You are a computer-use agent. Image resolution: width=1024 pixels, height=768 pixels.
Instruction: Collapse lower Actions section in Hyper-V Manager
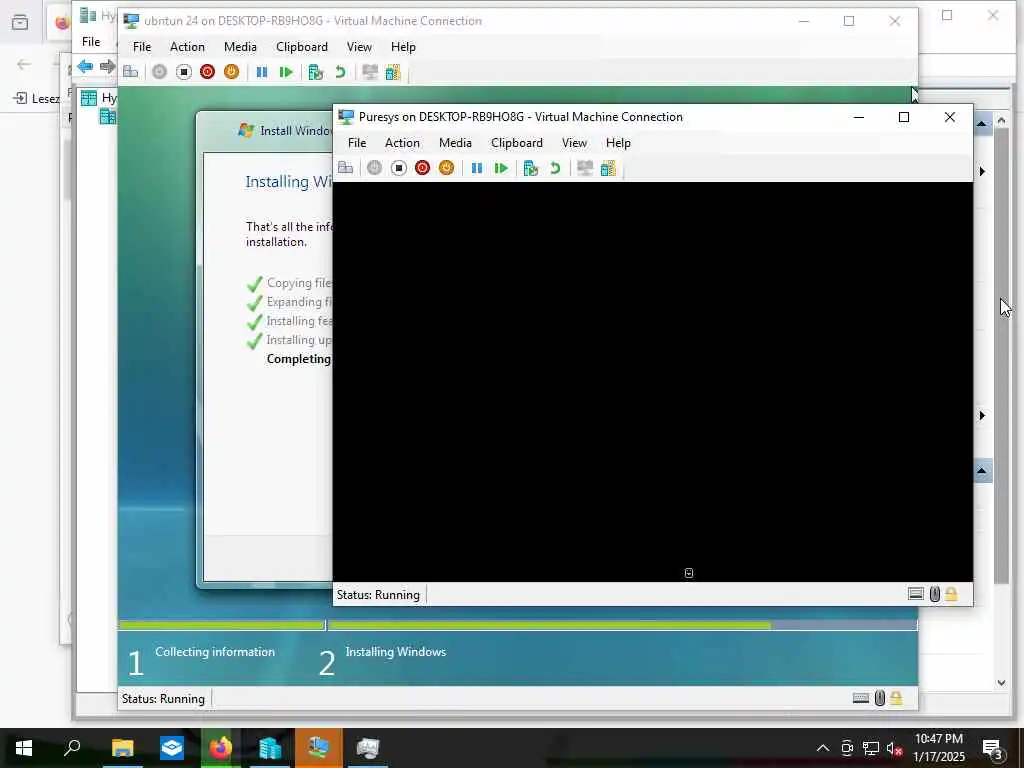982,470
